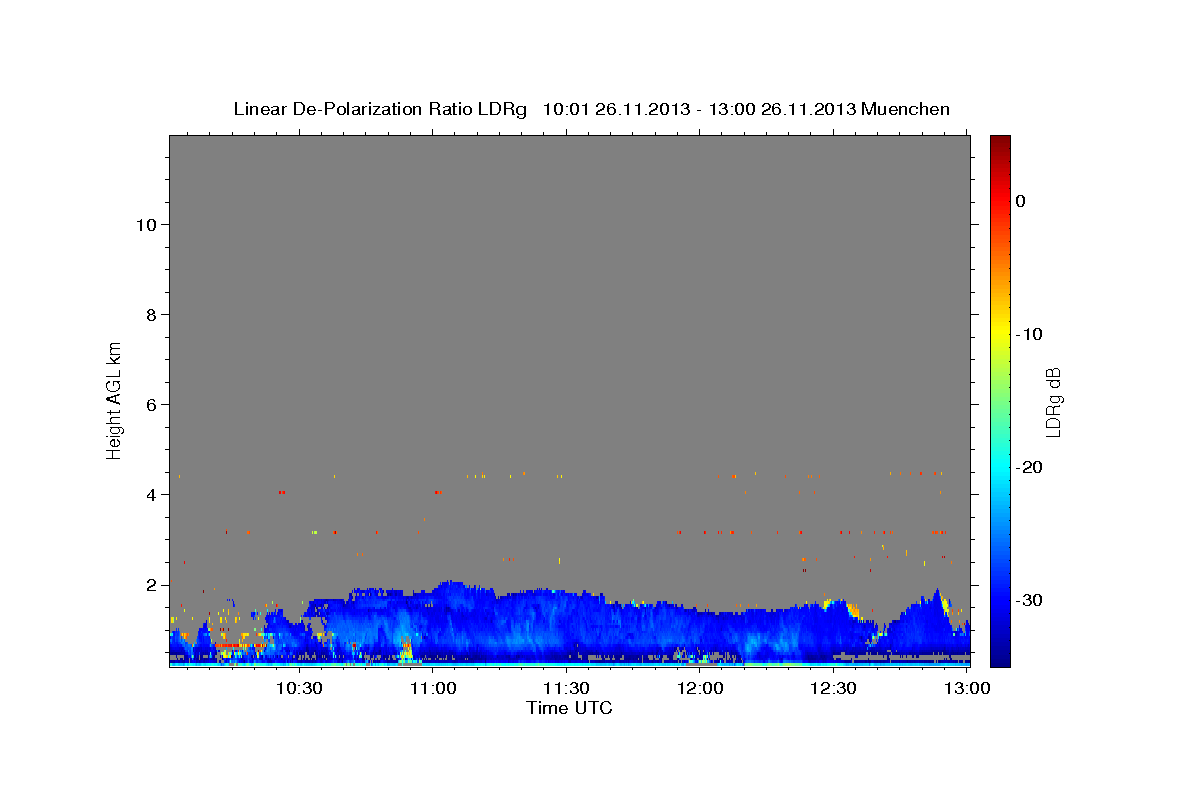Click the 'Time UTC' axis label

[569, 708]
